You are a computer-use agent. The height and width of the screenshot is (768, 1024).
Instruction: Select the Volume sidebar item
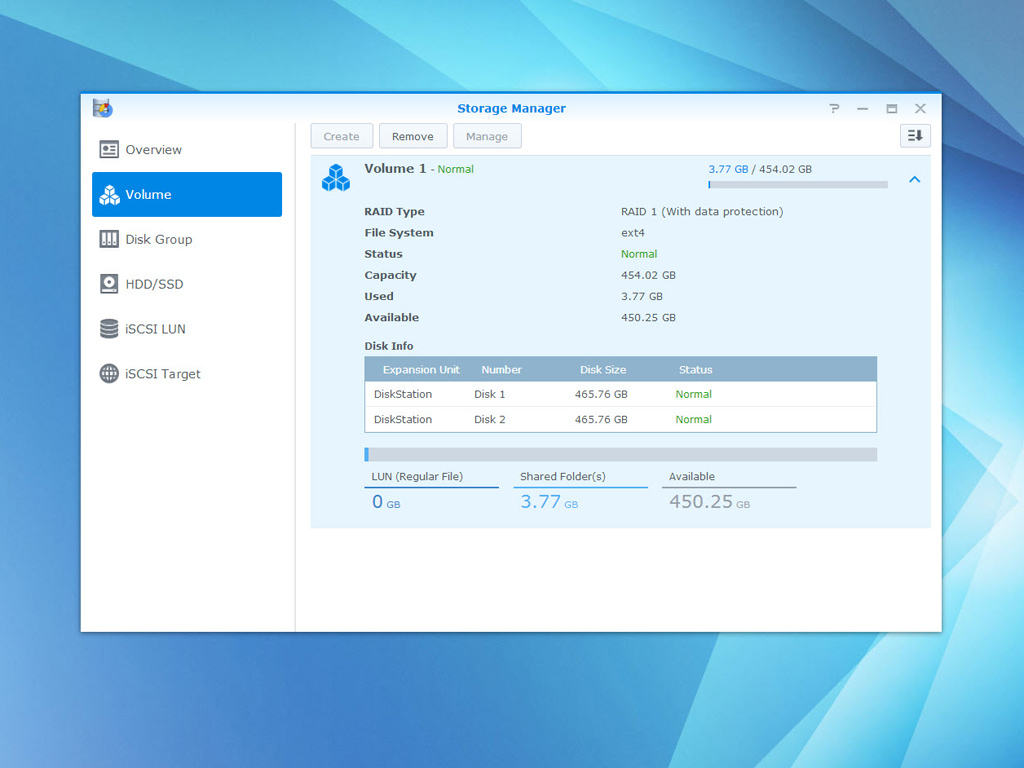coord(187,195)
